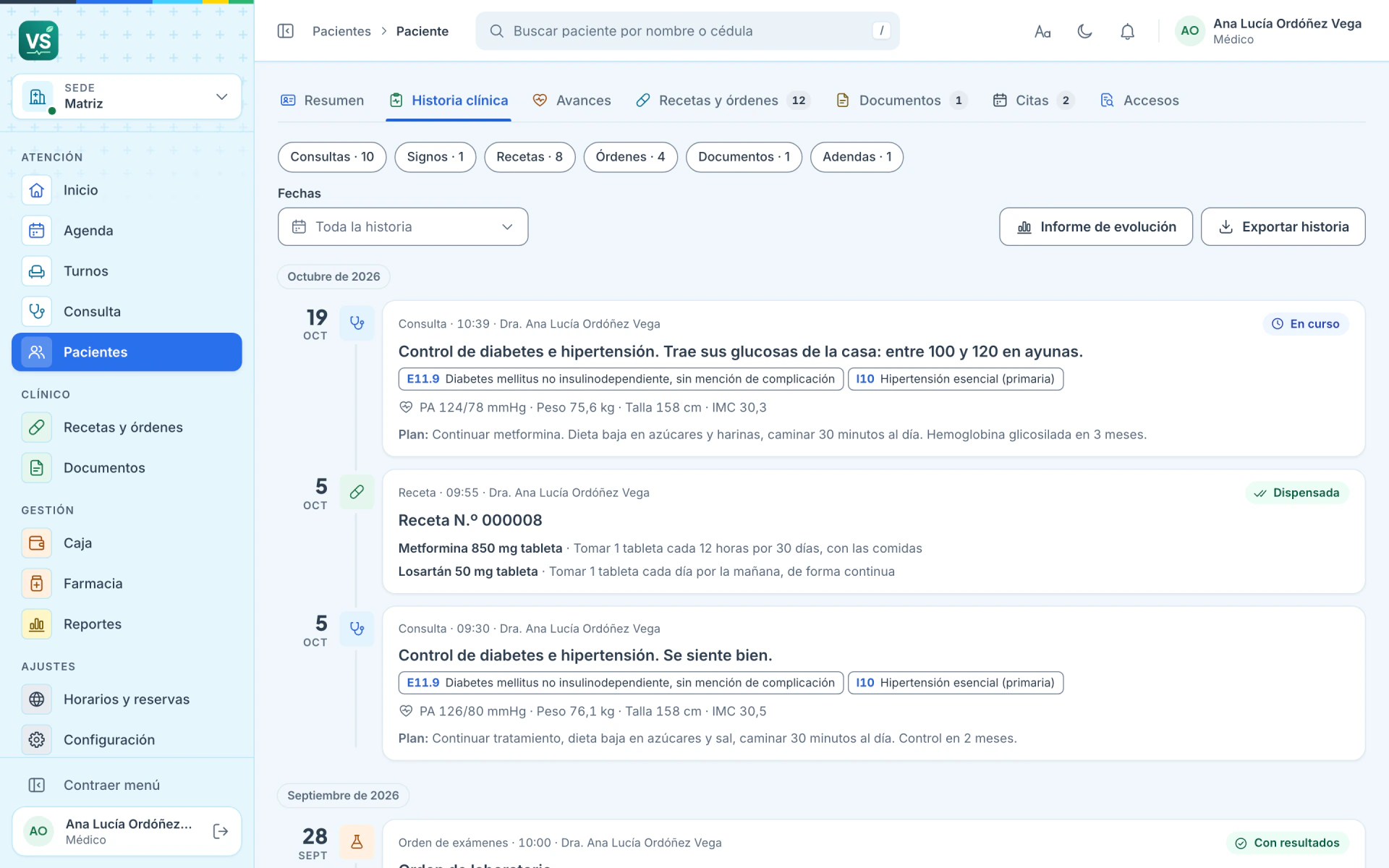Open the notifications bell
Screen dimensions: 1389x868
coord(1127,31)
